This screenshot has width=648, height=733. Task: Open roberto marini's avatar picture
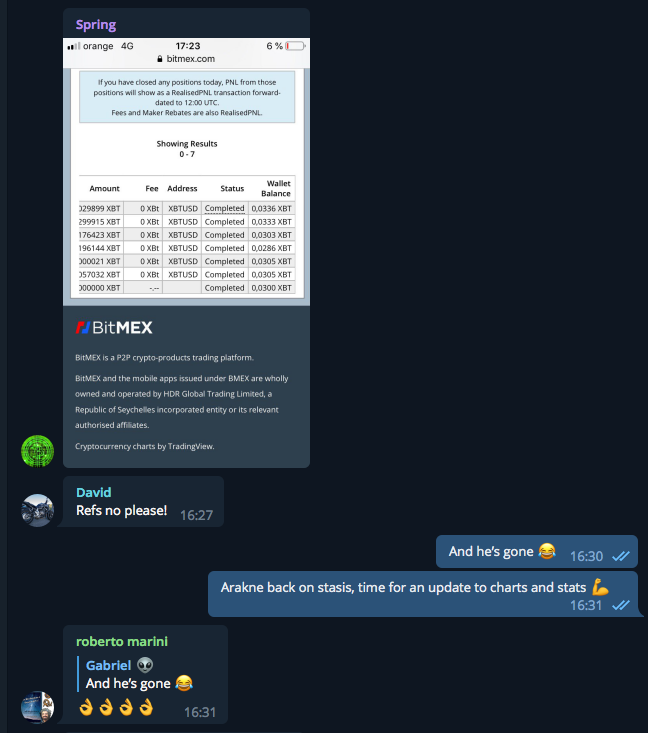pos(37,707)
